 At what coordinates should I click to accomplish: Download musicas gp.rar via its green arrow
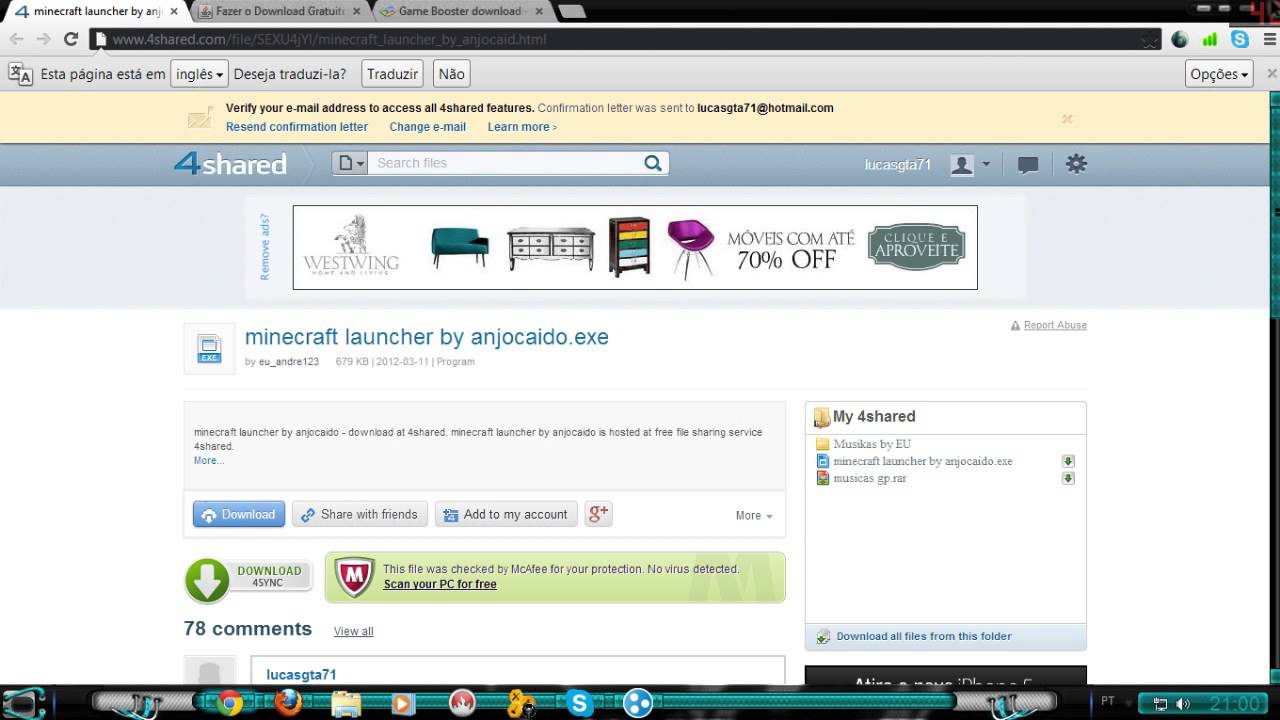click(x=1068, y=478)
